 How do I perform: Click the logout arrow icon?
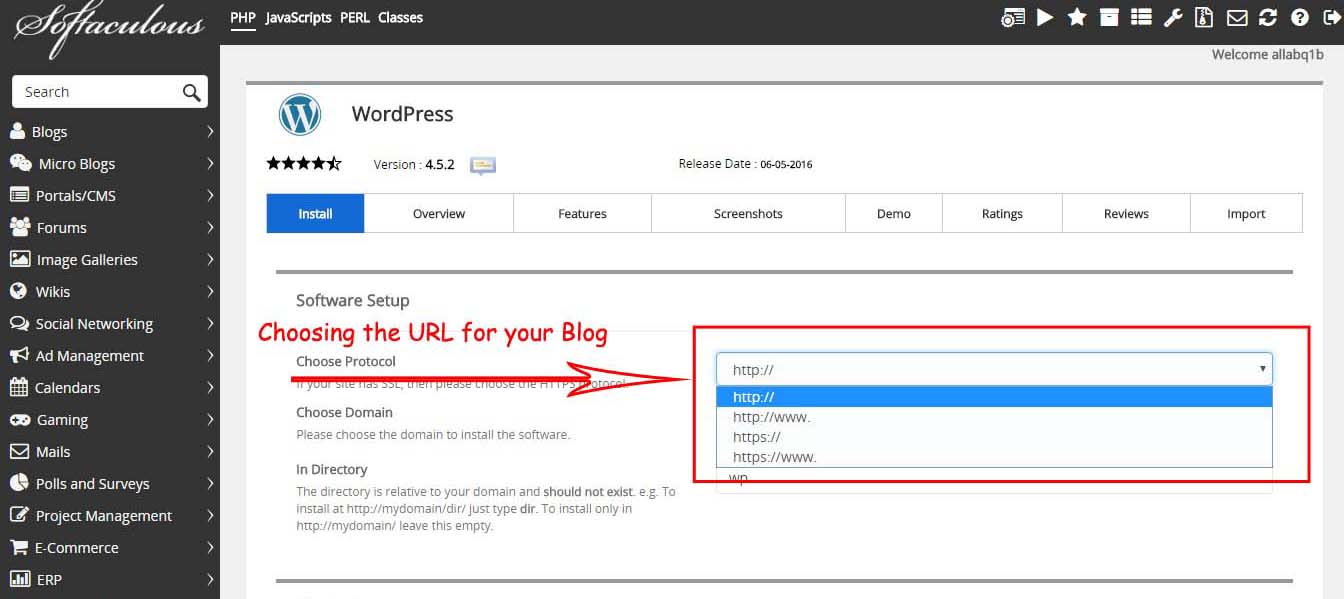(x=1331, y=17)
